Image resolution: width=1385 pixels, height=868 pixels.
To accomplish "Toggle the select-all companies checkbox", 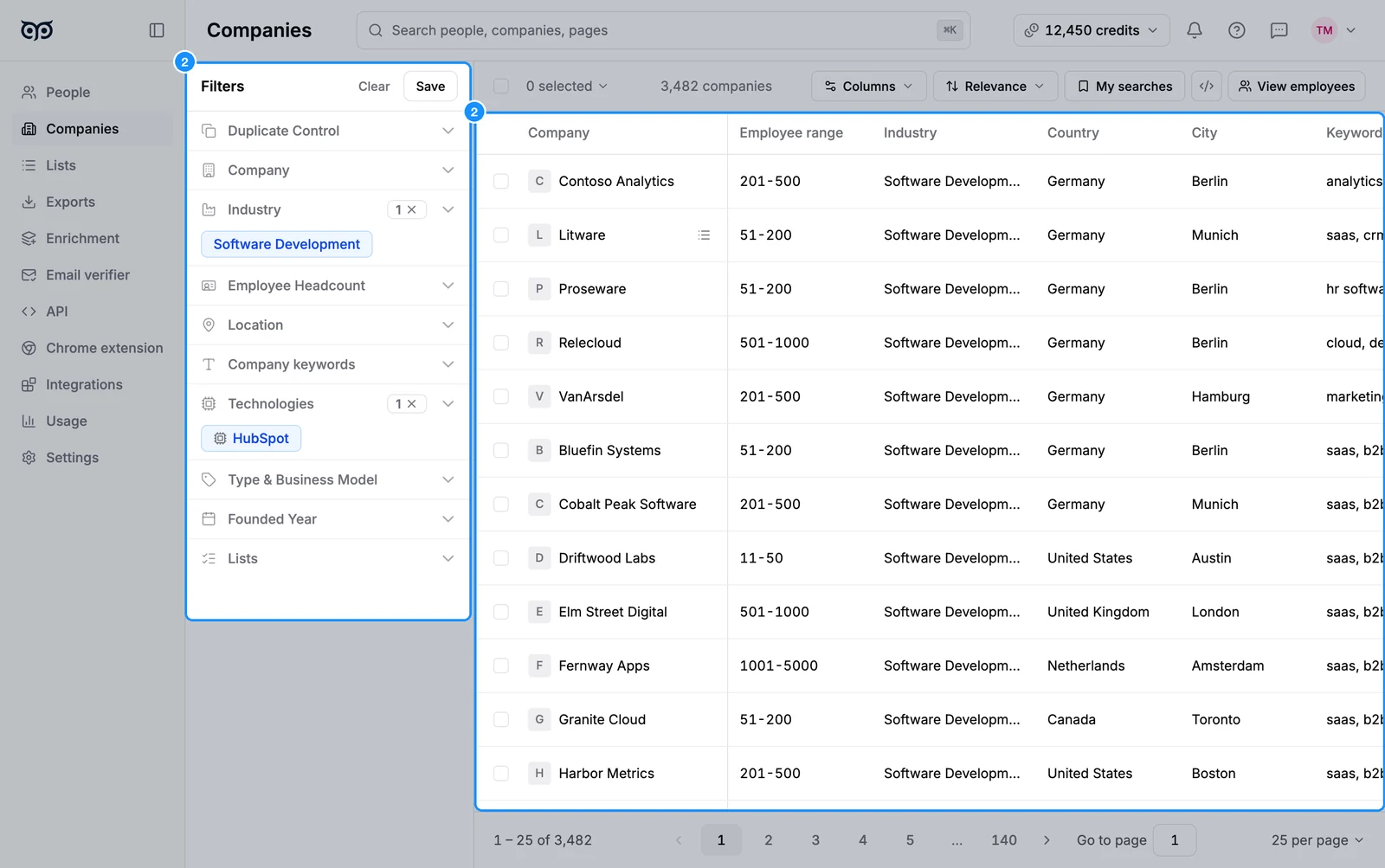I will point(501,87).
